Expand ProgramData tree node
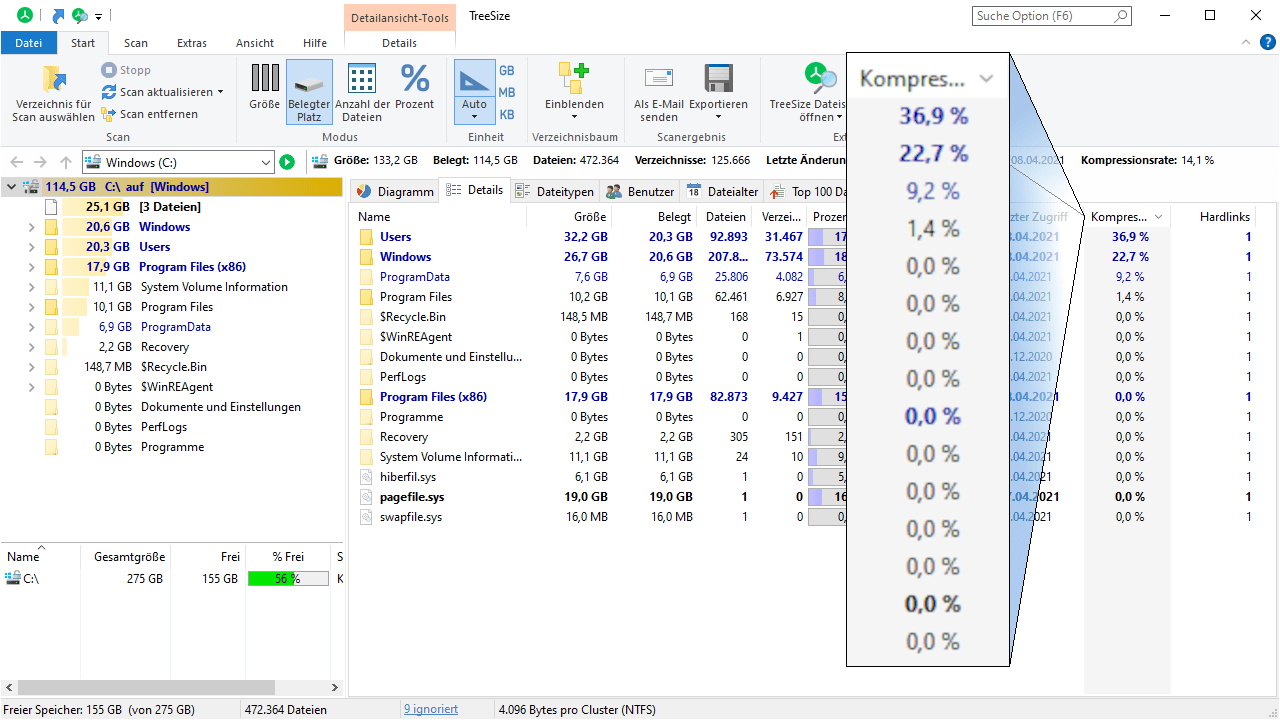Screen dimensions: 1280x720 (33, 327)
